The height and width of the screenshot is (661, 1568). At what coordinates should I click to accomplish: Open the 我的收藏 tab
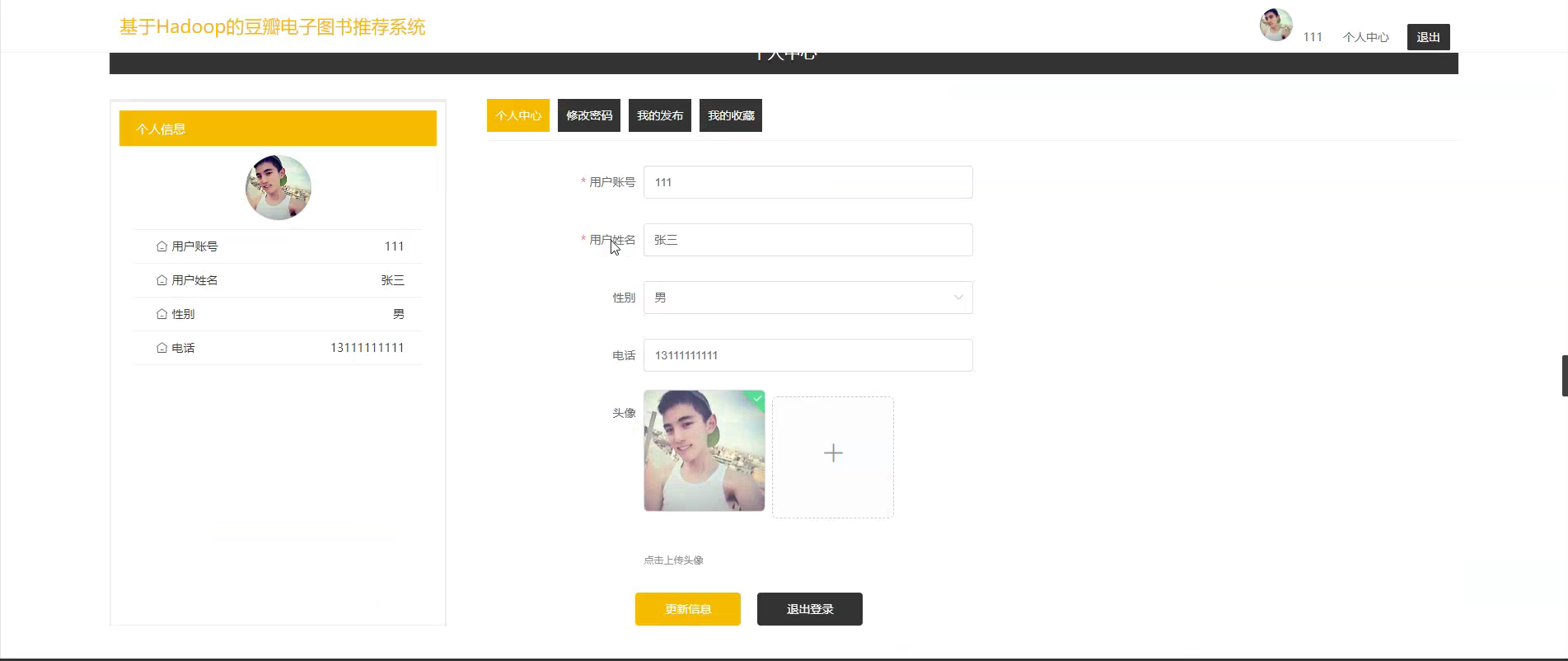coord(731,115)
